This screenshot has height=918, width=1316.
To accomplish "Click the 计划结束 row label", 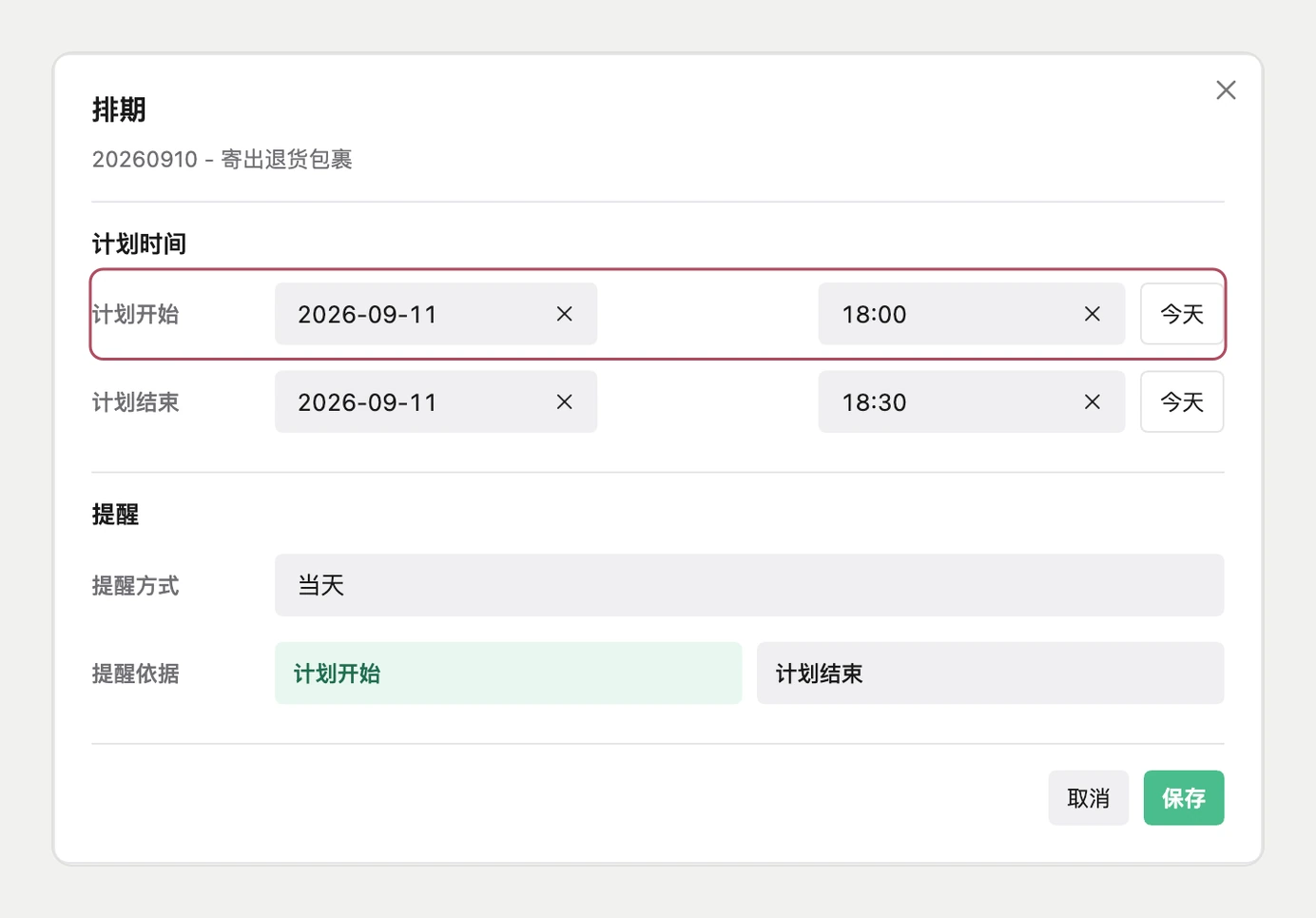I will point(135,402).
